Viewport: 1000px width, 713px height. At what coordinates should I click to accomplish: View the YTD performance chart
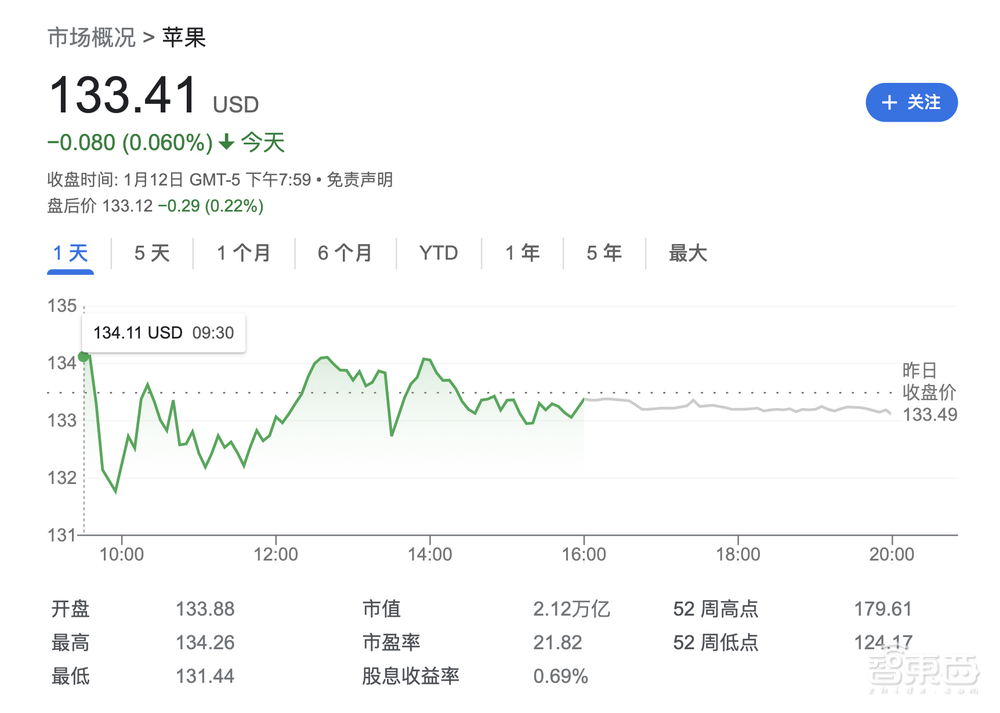438,254
